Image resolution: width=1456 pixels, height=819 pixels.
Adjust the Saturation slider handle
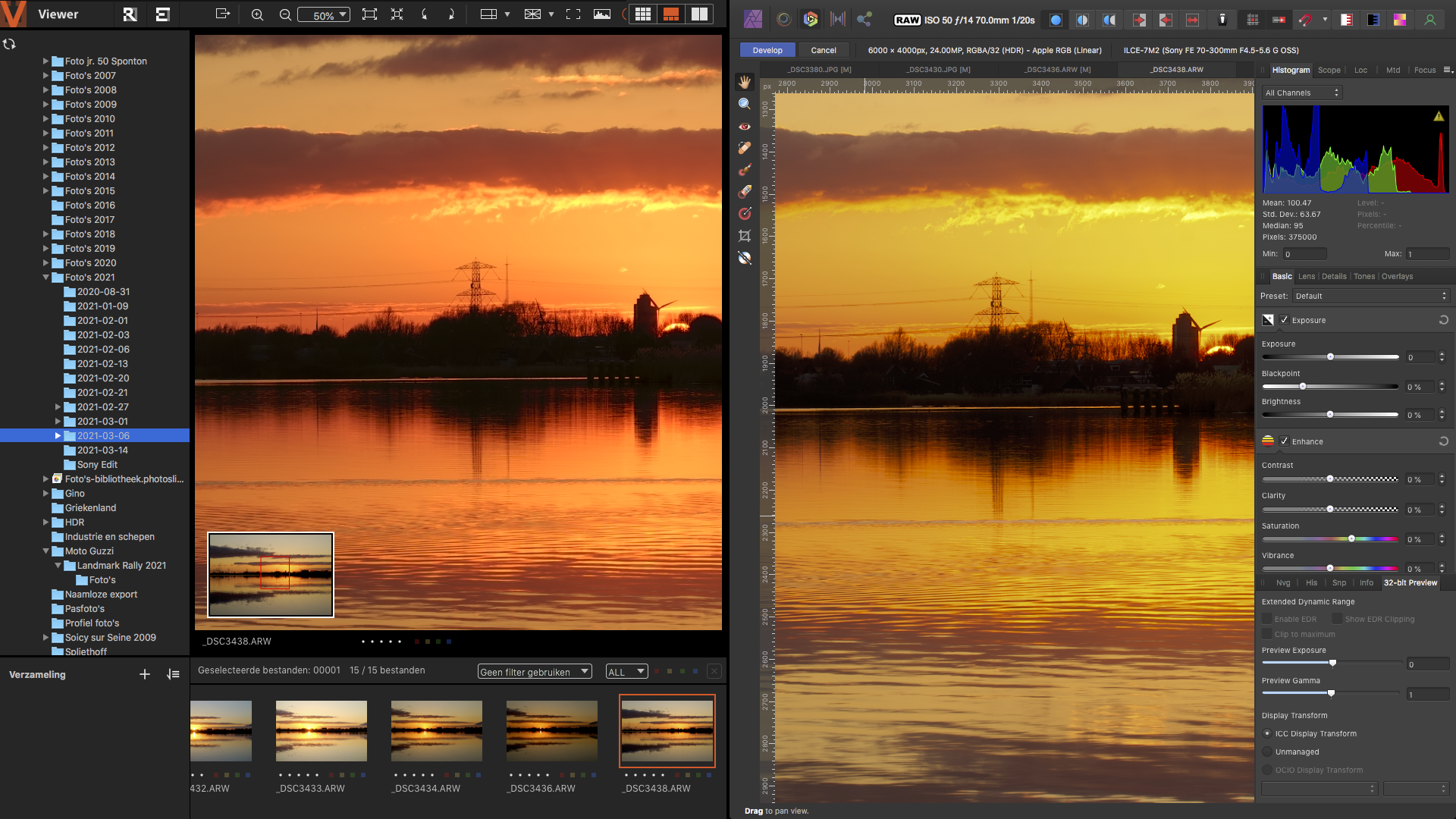[1351, 538]
